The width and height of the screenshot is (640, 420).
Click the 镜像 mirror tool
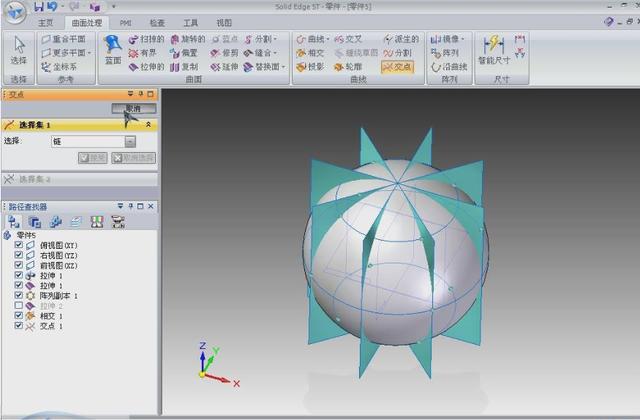(x=447, y=39)
